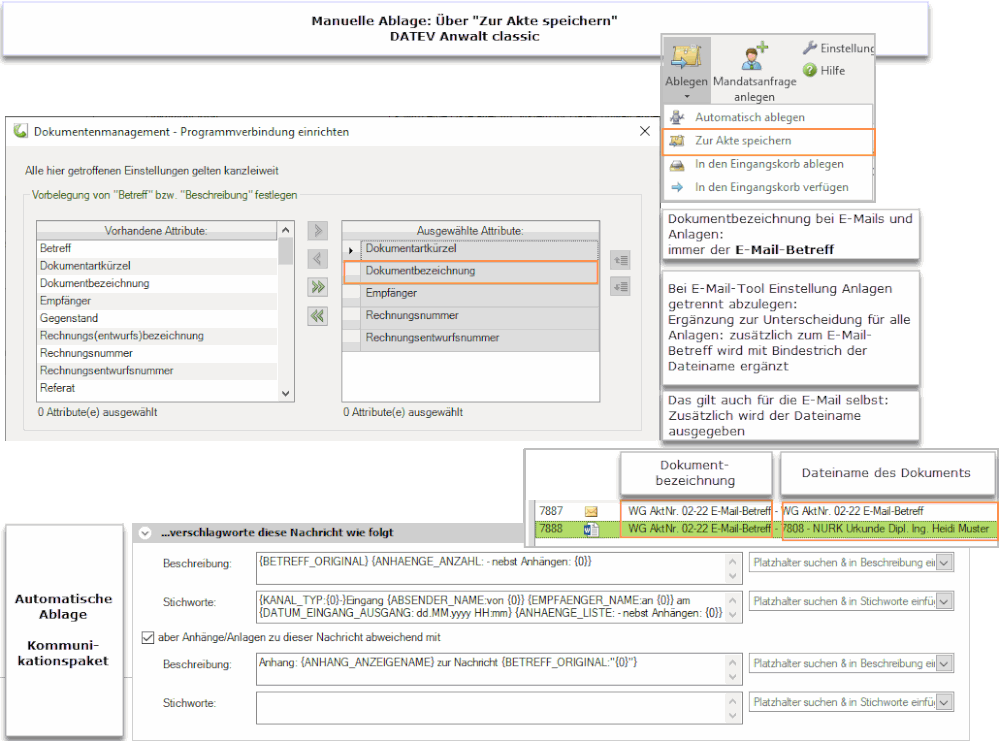
Task: Select Rechnungsentwurfsnummer in Vorhandene Attribute list
Action: coord(157,371)
